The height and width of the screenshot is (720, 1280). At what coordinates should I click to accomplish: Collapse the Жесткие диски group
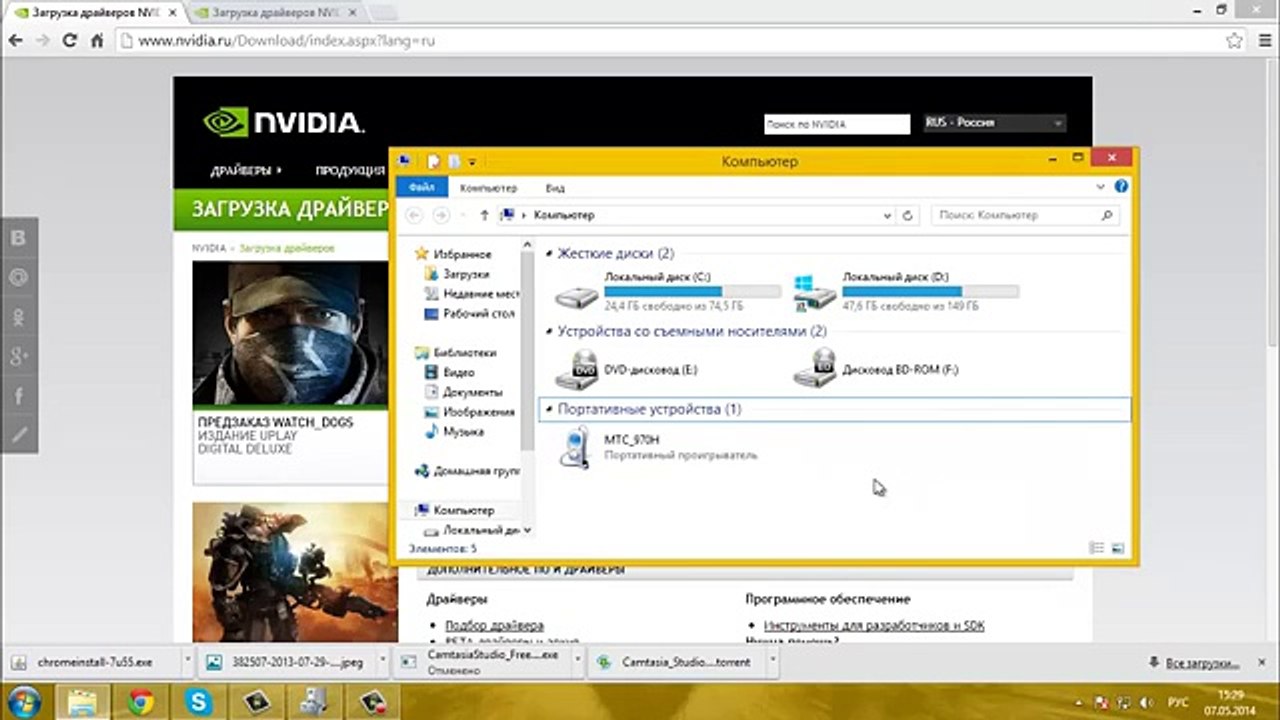[550, 254]
